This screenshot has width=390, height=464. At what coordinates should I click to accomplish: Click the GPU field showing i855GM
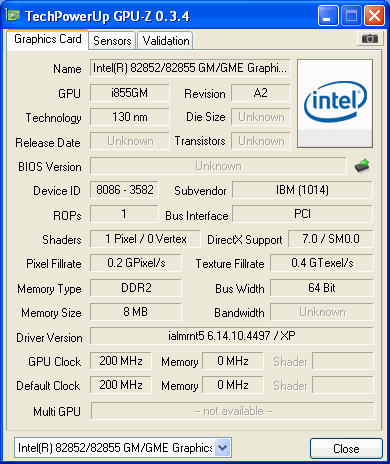coord(130,93)
